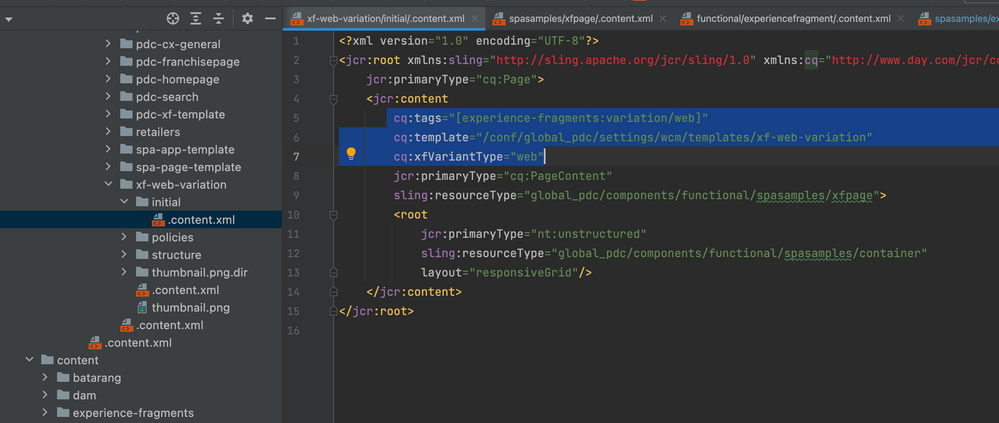999x423 pixels.
Task: Close the spasamples/xfpage/.content.xml tab
Action: 665,18
